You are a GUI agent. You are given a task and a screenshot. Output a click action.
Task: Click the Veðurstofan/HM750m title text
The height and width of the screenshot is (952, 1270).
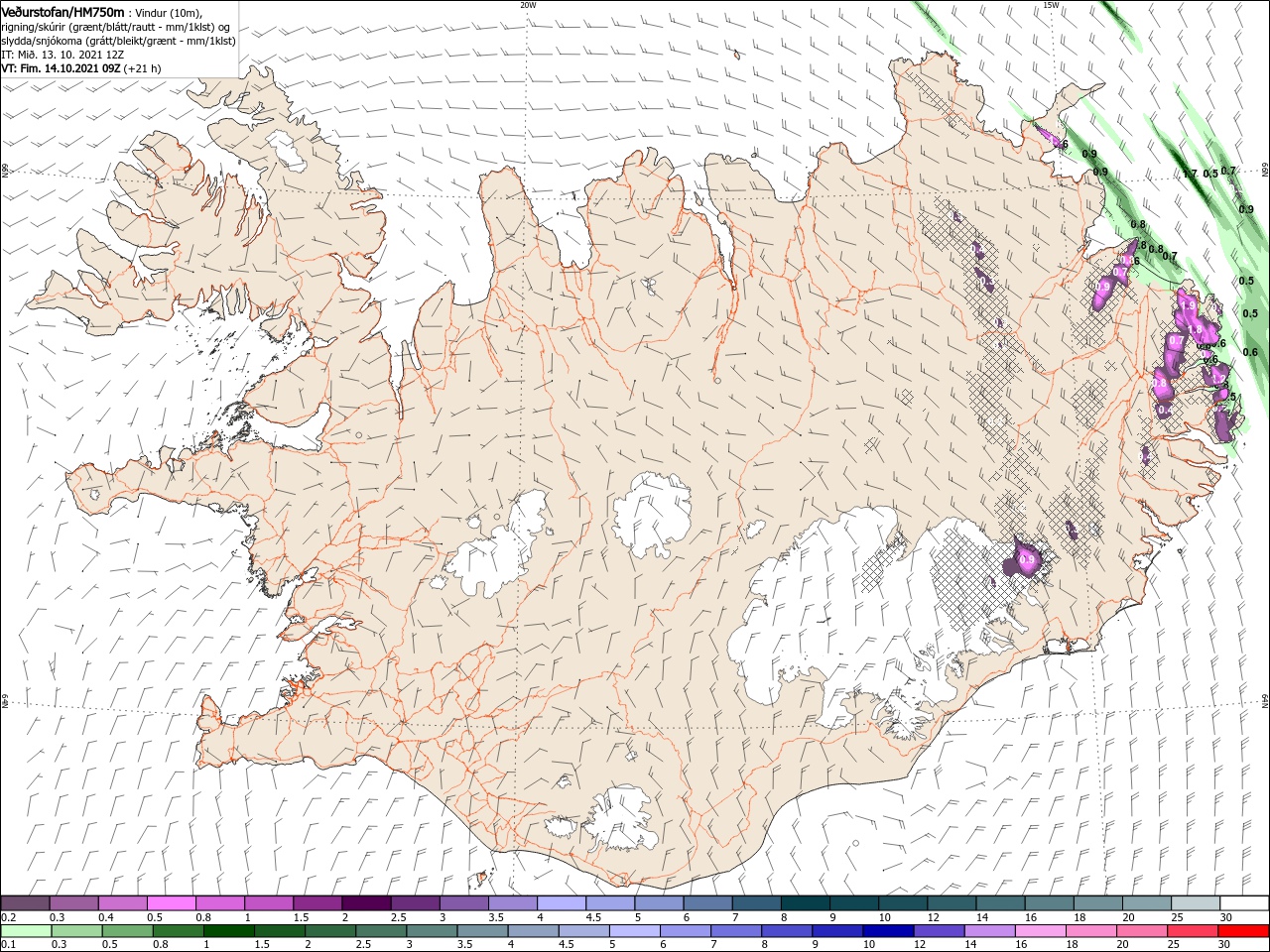pyautogui.click(x=63, y=11)
